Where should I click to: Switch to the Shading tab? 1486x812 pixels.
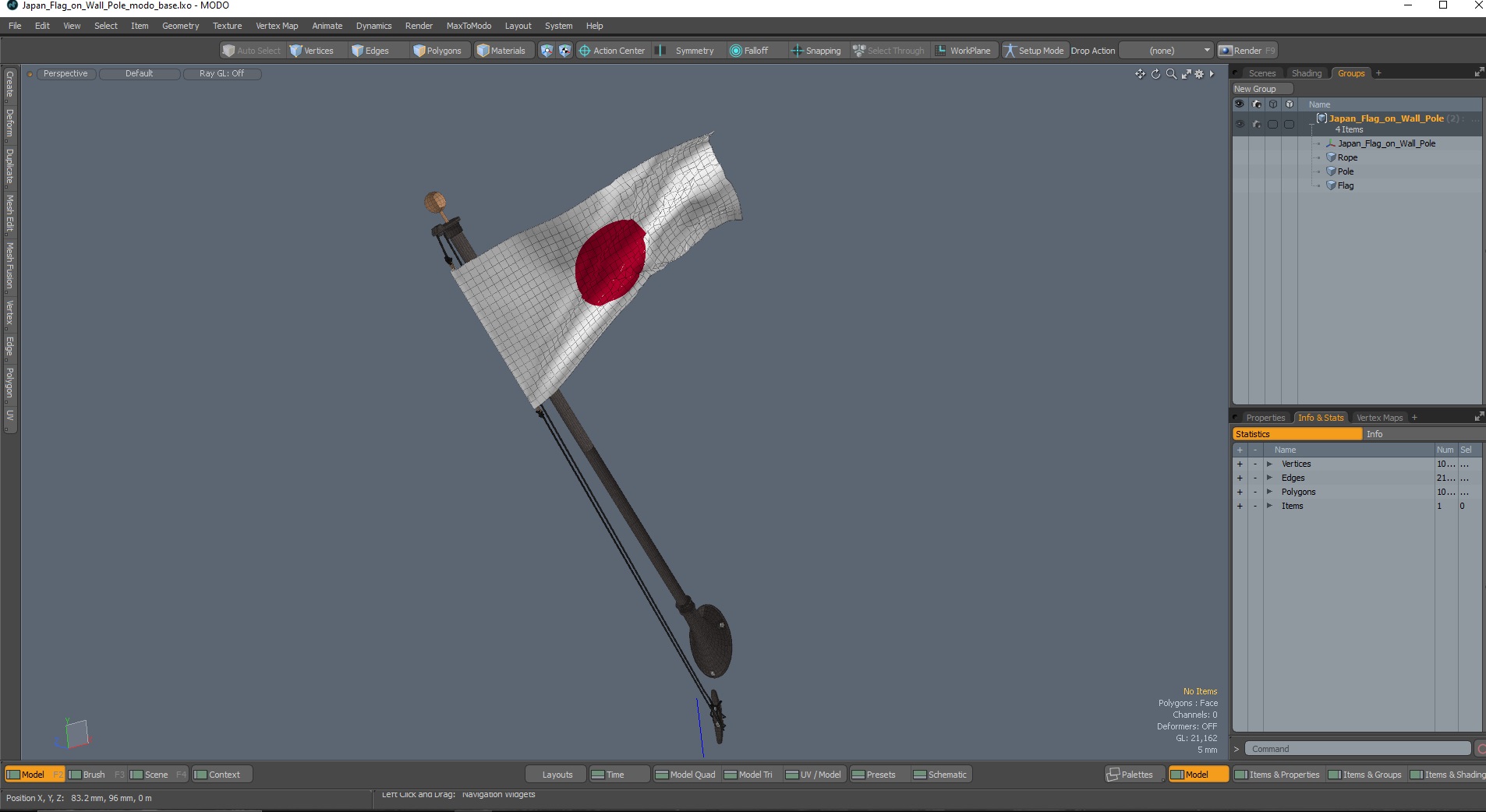tap(1307, 73)
